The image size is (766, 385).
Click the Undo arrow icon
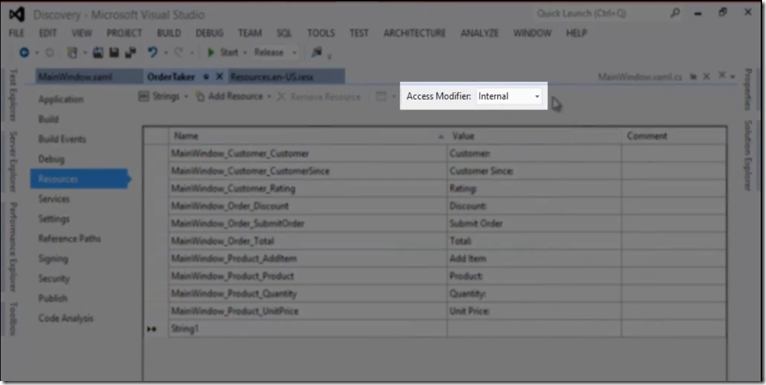(153, 52)
